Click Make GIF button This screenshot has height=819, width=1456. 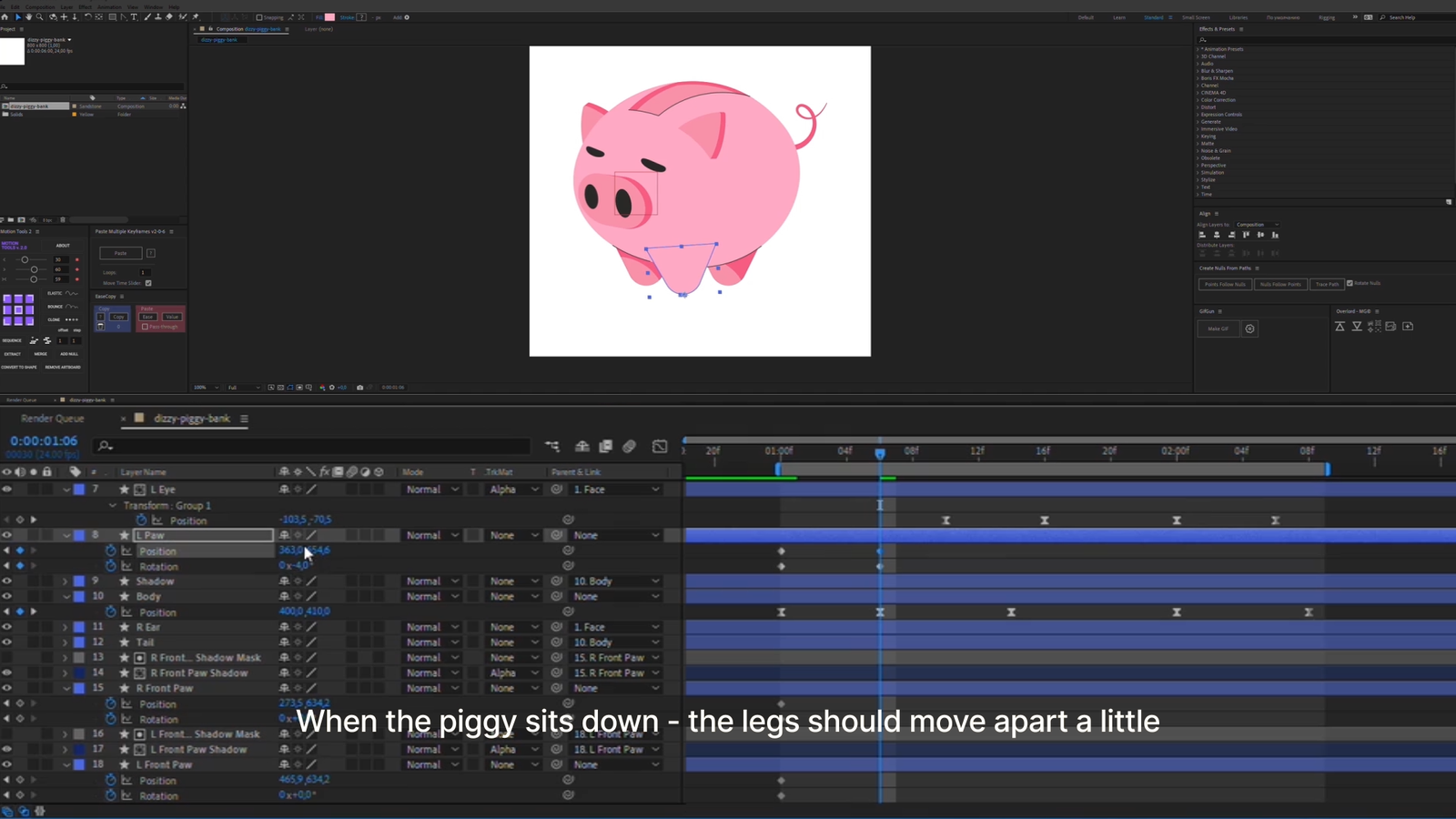[x=1218, y=329]
